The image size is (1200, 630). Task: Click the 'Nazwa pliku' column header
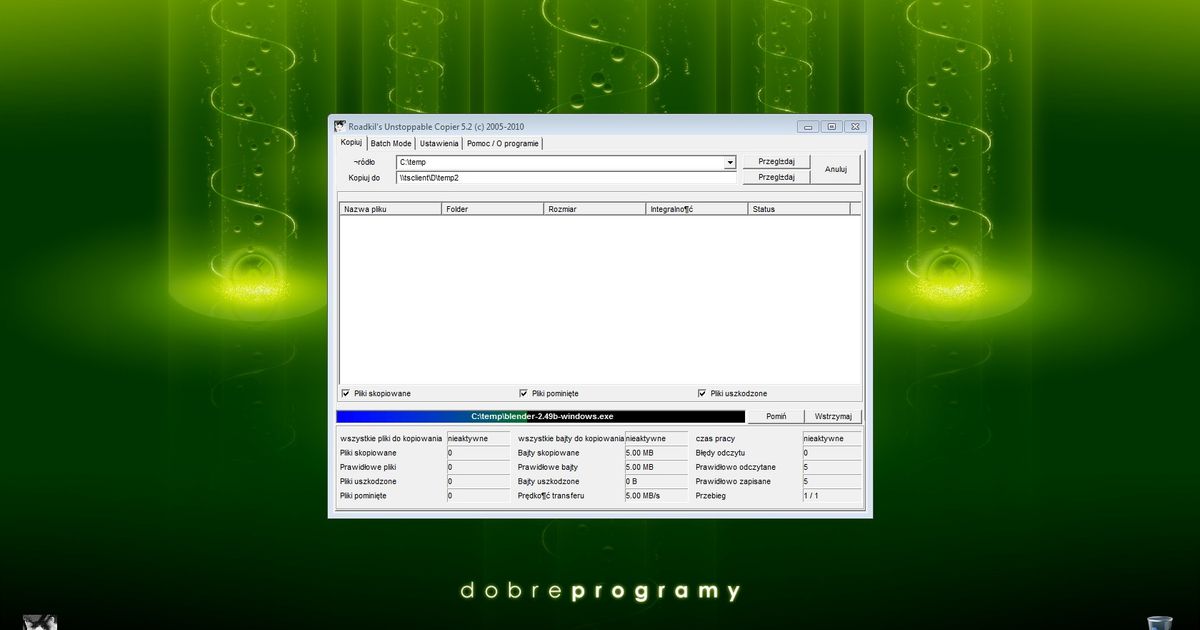pyautogui.click(x=391, y=209)
